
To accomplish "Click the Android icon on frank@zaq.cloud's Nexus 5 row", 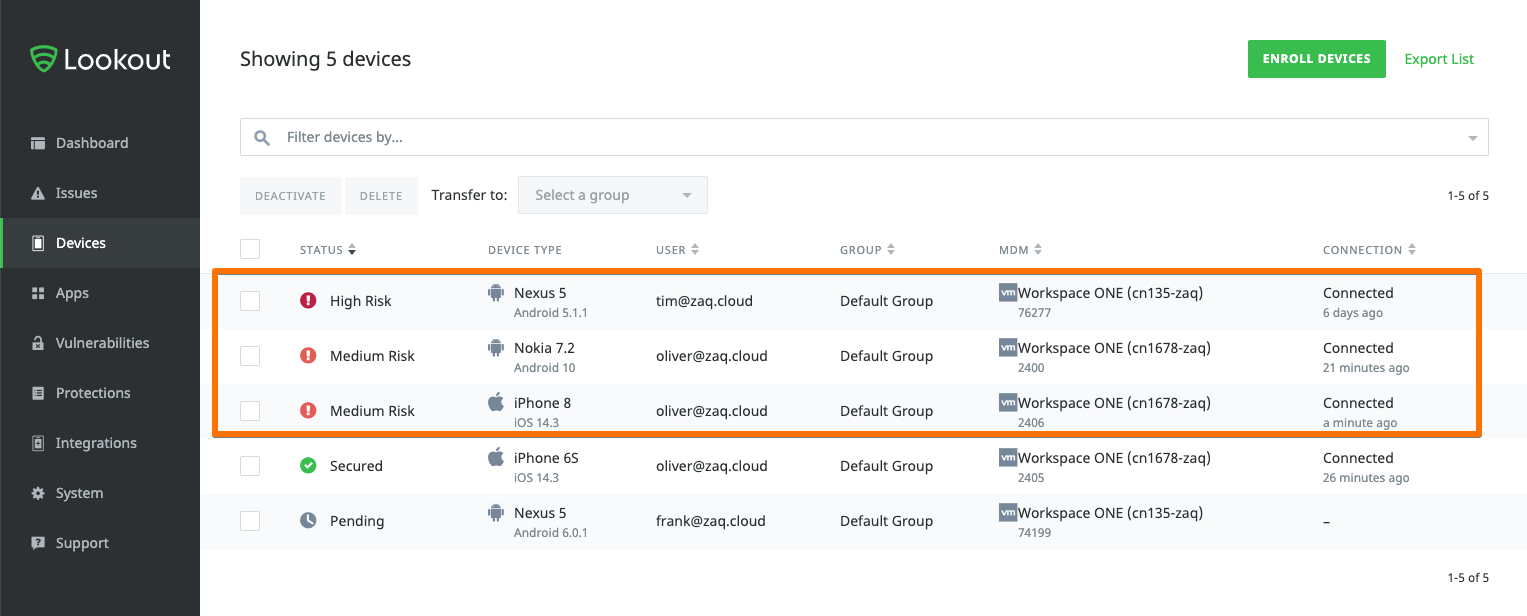I will [x=495, y=513].
